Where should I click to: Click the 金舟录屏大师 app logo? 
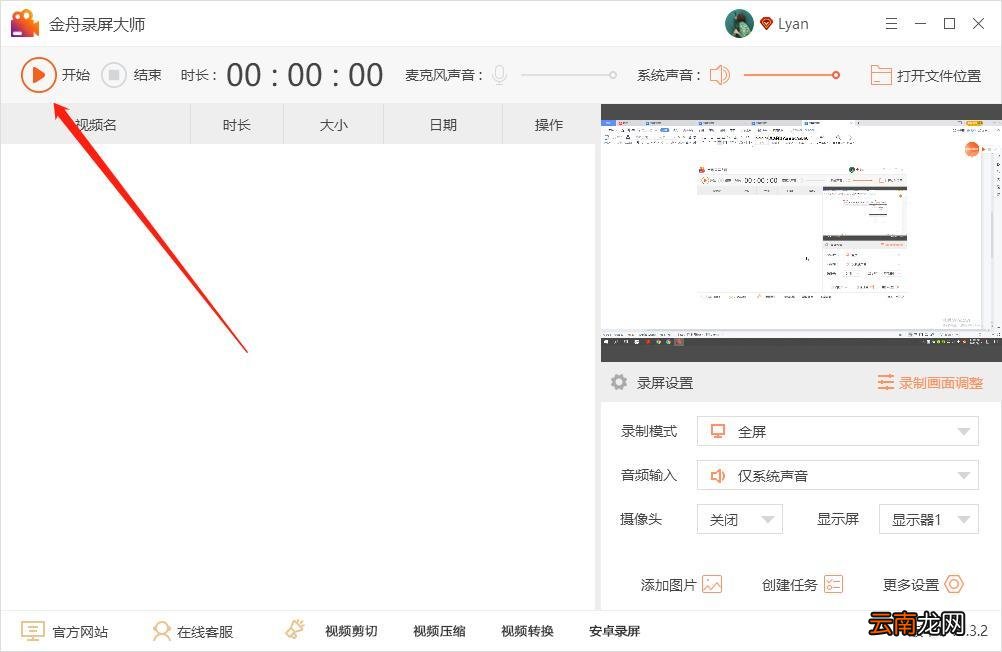(x=24, y=24)
